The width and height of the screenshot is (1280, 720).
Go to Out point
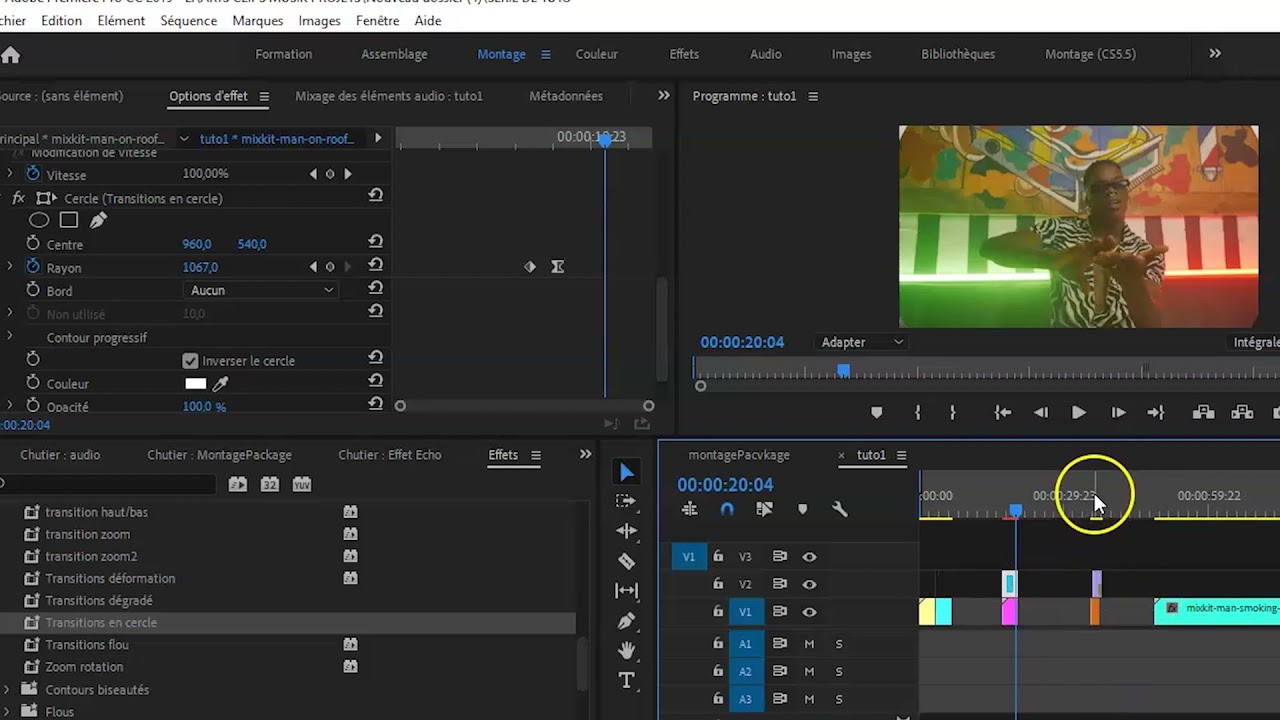(x=1156, y=412)
